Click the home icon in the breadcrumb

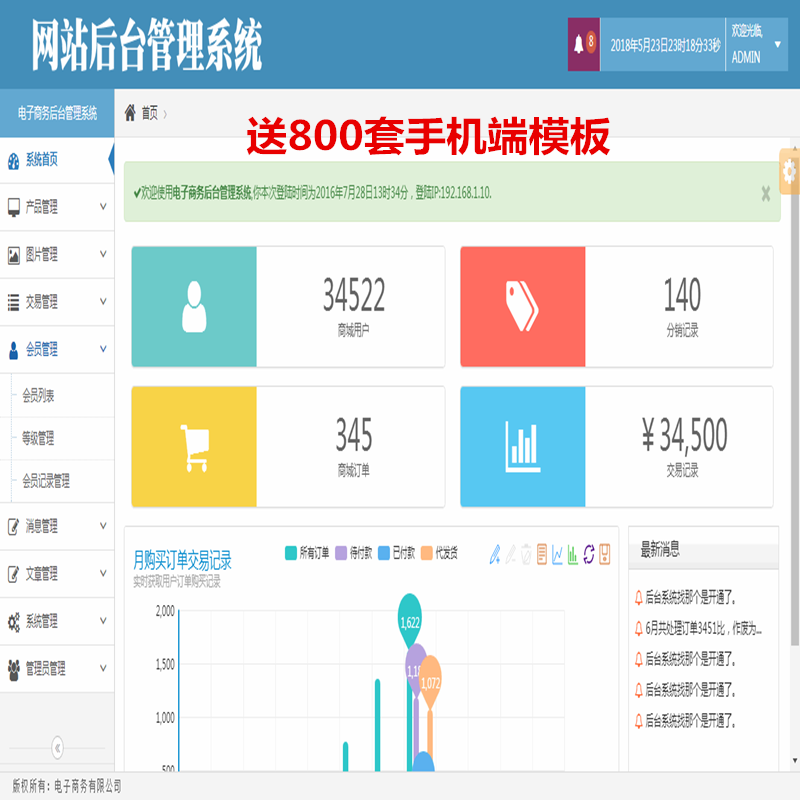[x=130, y=112]
